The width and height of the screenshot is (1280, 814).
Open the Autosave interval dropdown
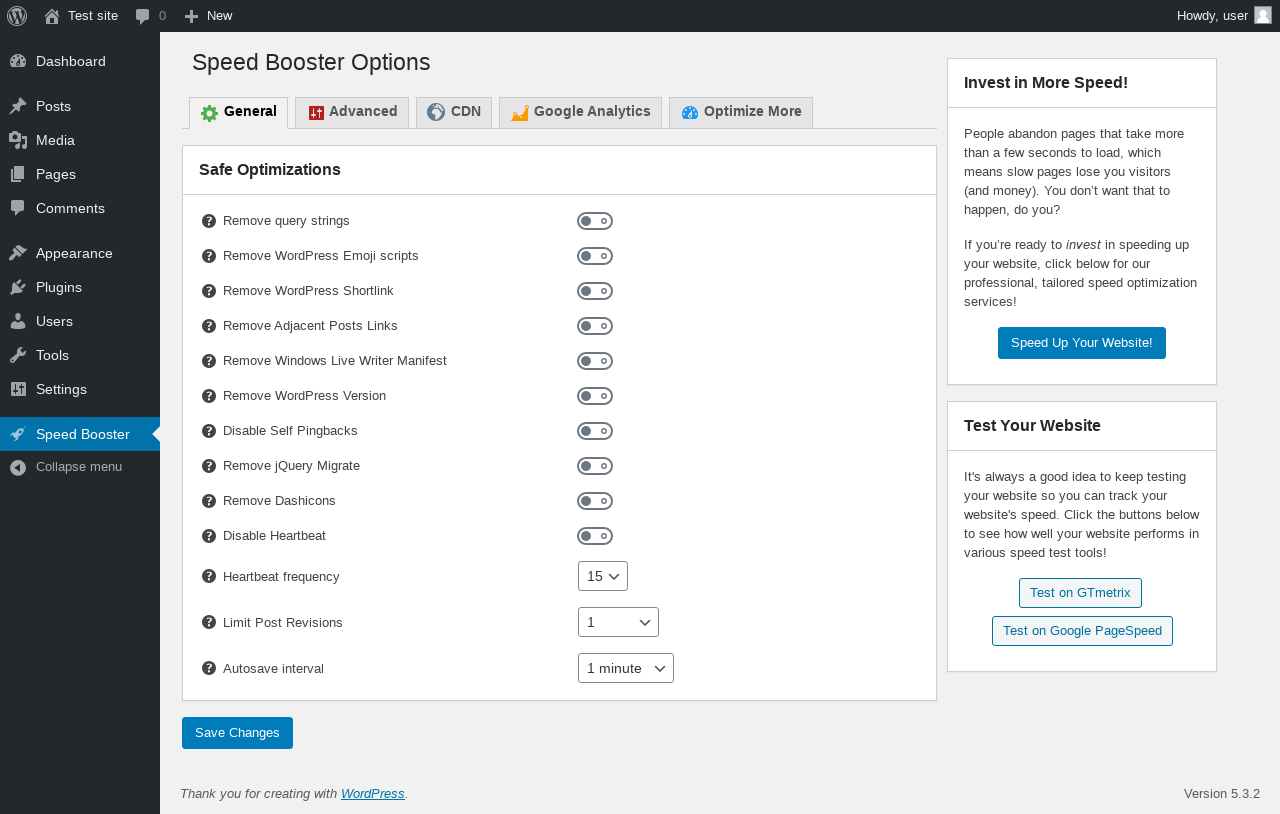click(626, 668)
